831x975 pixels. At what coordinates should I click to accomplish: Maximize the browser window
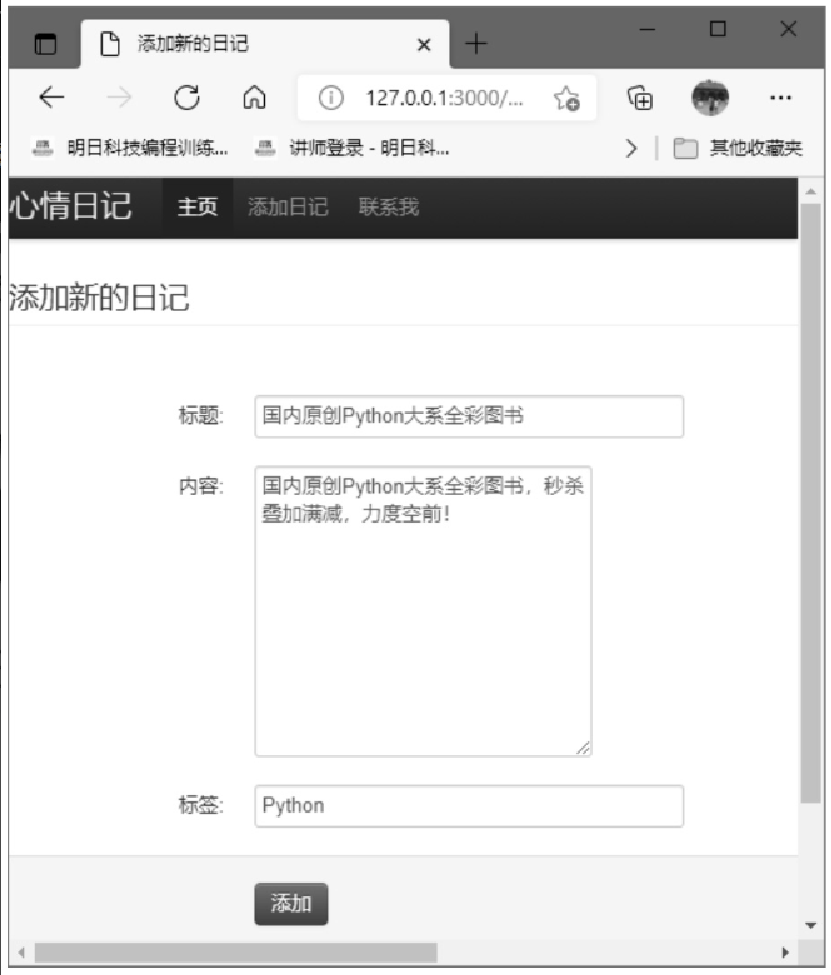[x=718, y=29]
